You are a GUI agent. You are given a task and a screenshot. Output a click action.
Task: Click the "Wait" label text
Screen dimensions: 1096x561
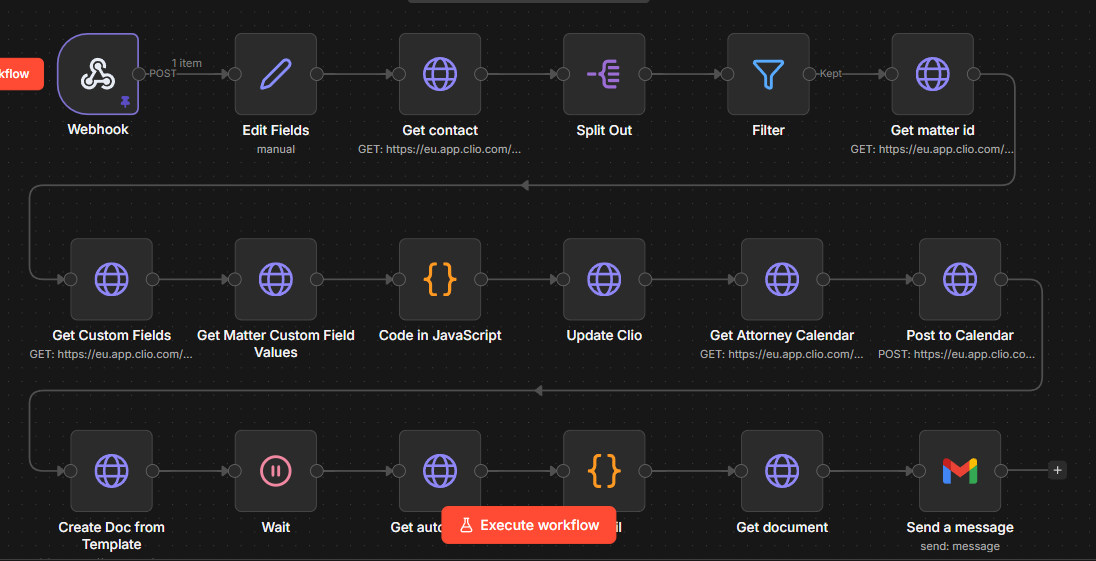[x=275, y=527]
